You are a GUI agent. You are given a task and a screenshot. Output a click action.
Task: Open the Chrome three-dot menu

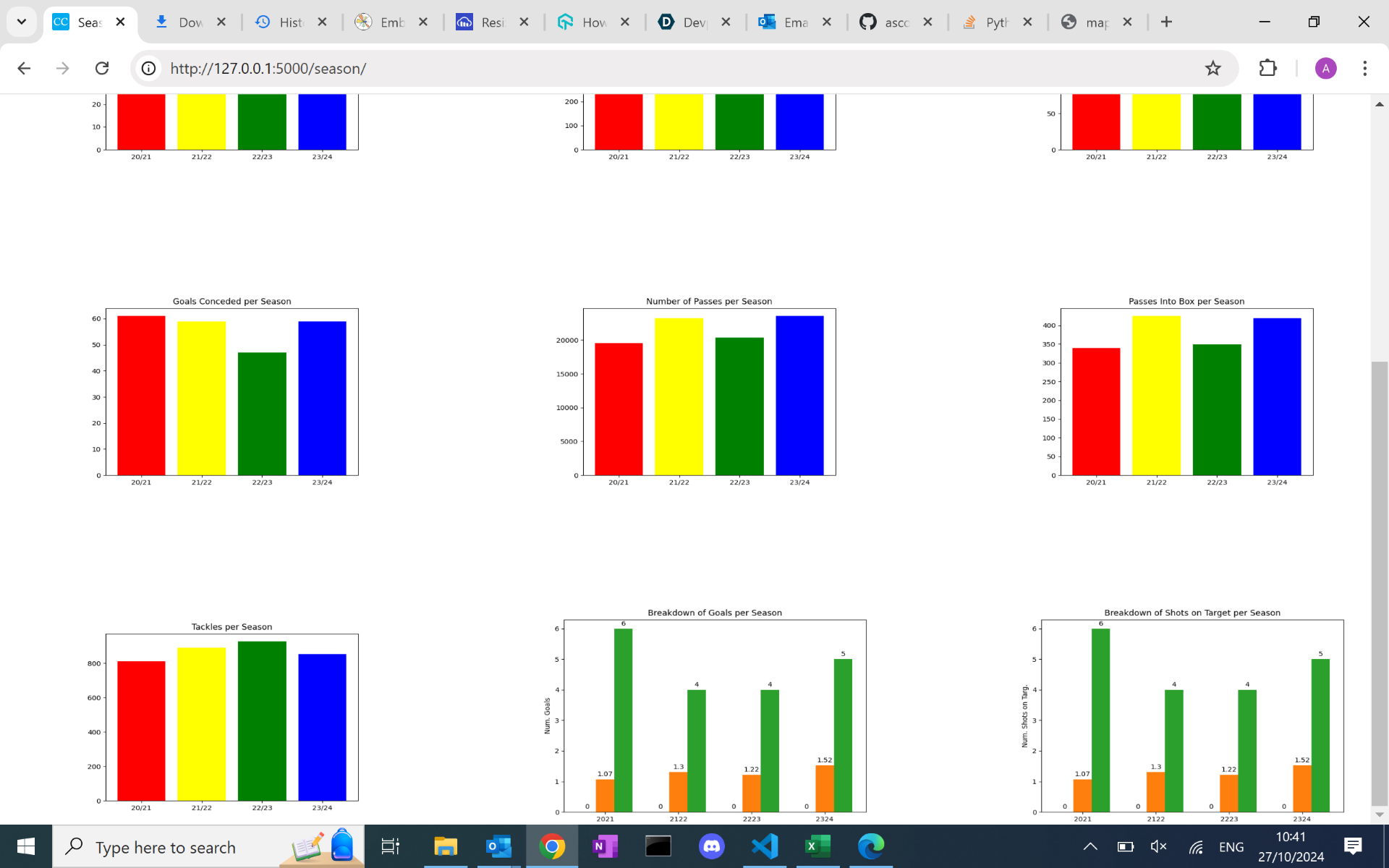pos(1364,68)
